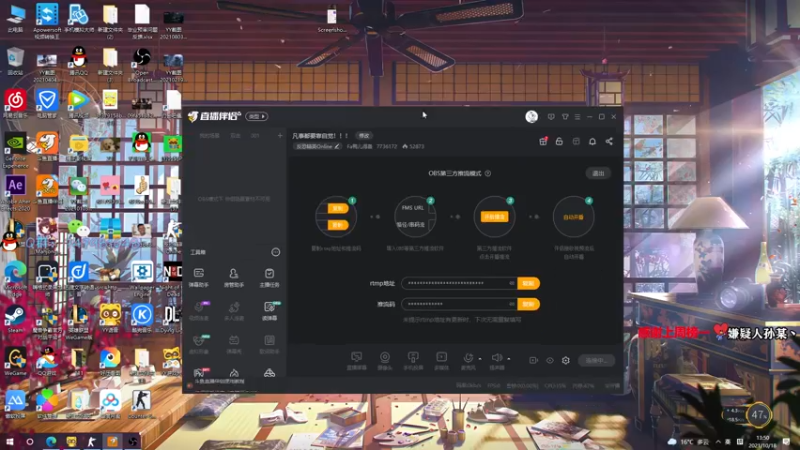Show the hidden rtmp address with eye icon
800x450 pixels.
(x=511, y=283)
